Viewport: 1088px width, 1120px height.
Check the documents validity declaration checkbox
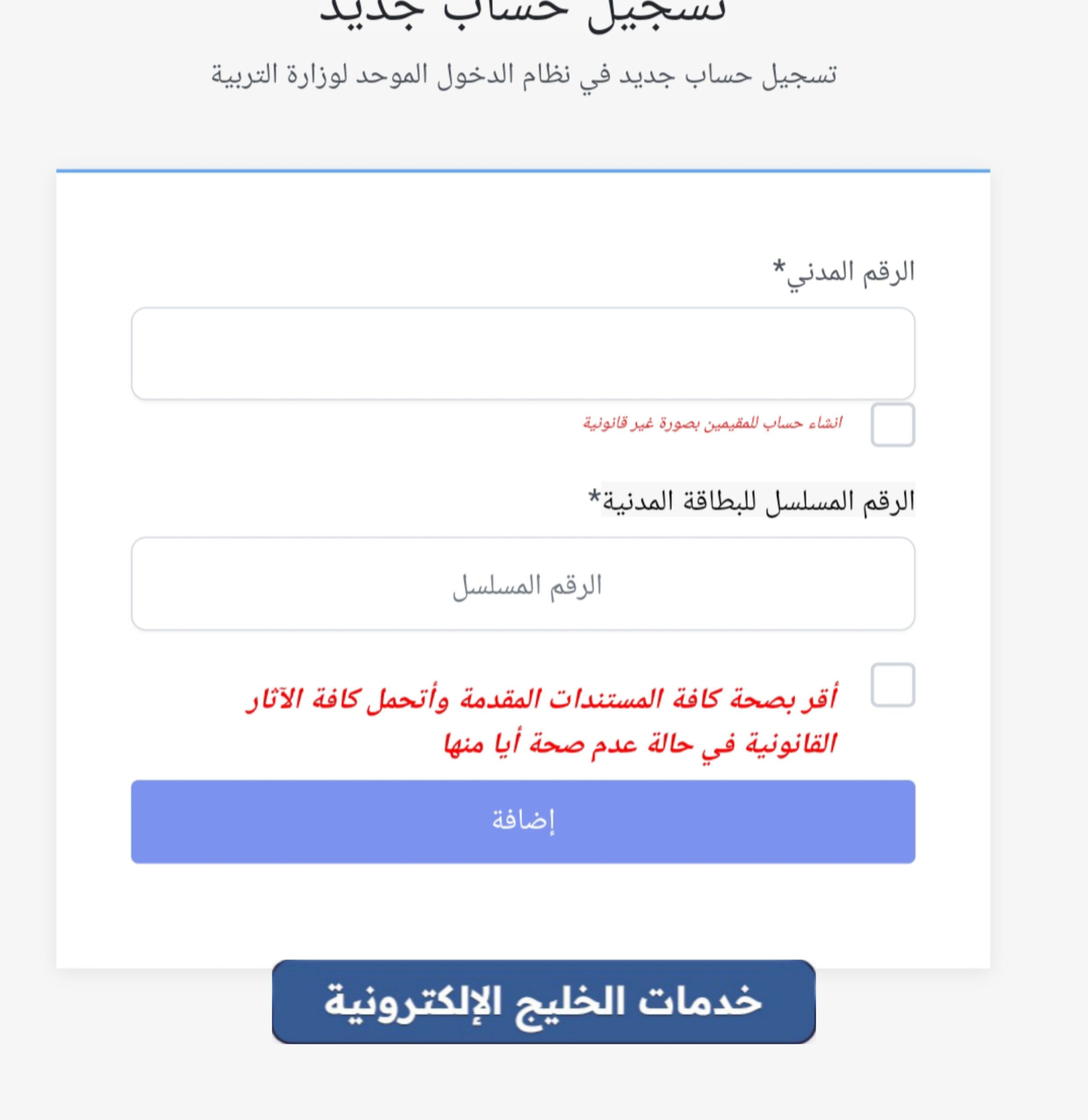pyautogui.click(x=892, y=685)
